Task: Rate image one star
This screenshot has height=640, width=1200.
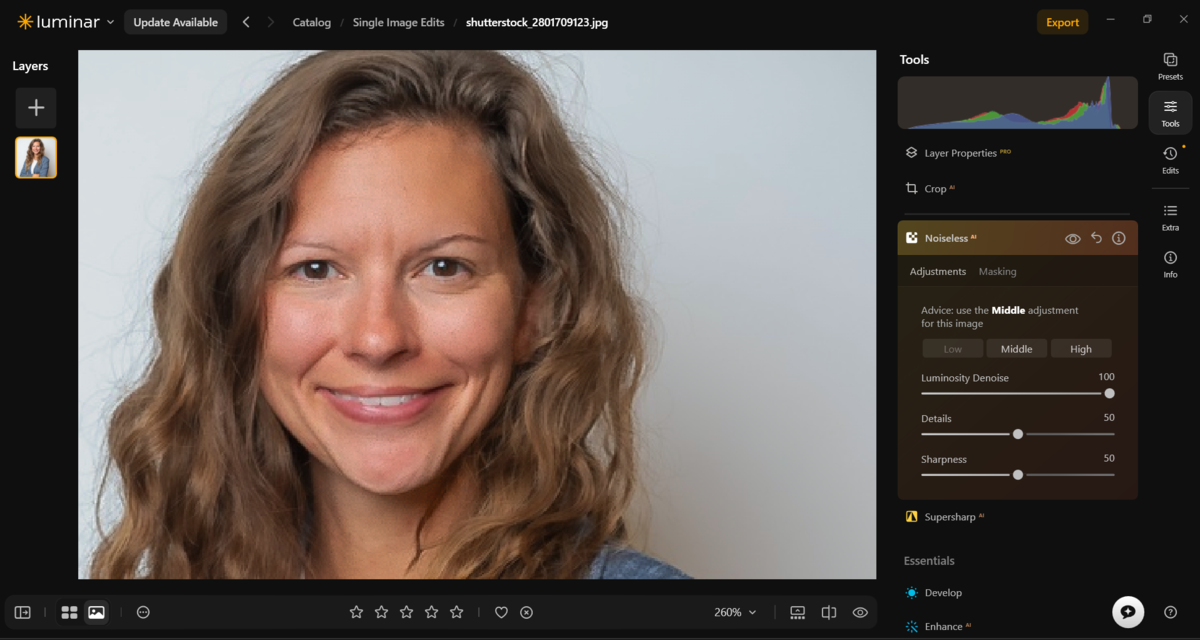Action: 356,612
